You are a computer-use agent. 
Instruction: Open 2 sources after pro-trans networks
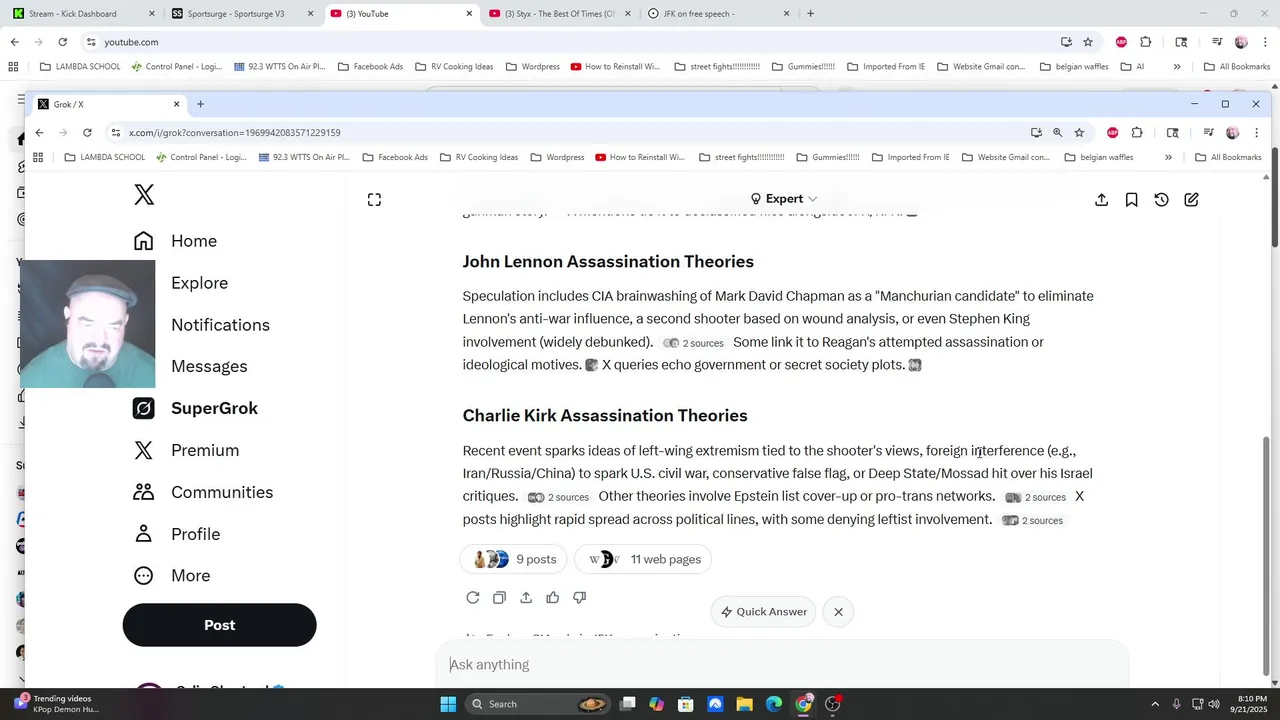(1035, 497)
